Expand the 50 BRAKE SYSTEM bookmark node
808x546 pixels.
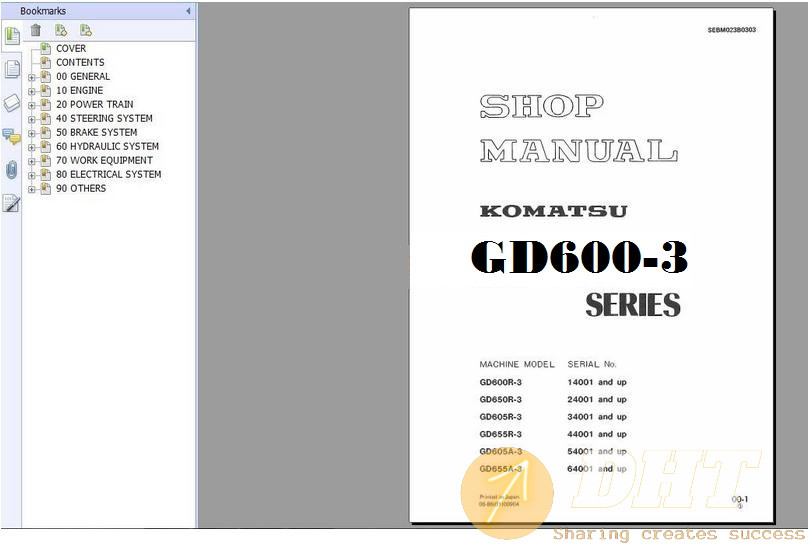[31, 133]
